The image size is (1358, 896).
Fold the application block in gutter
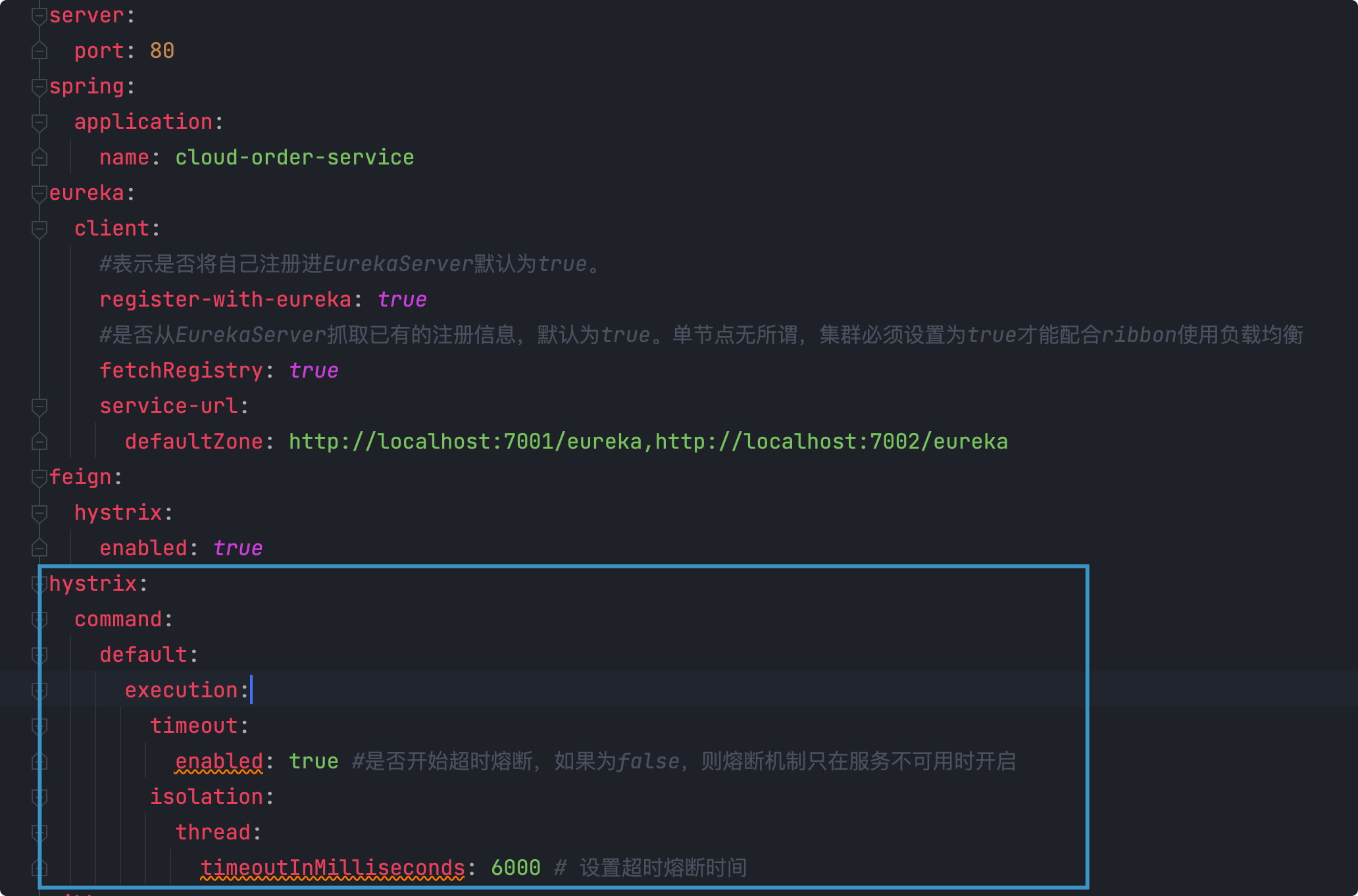[39, 122]
